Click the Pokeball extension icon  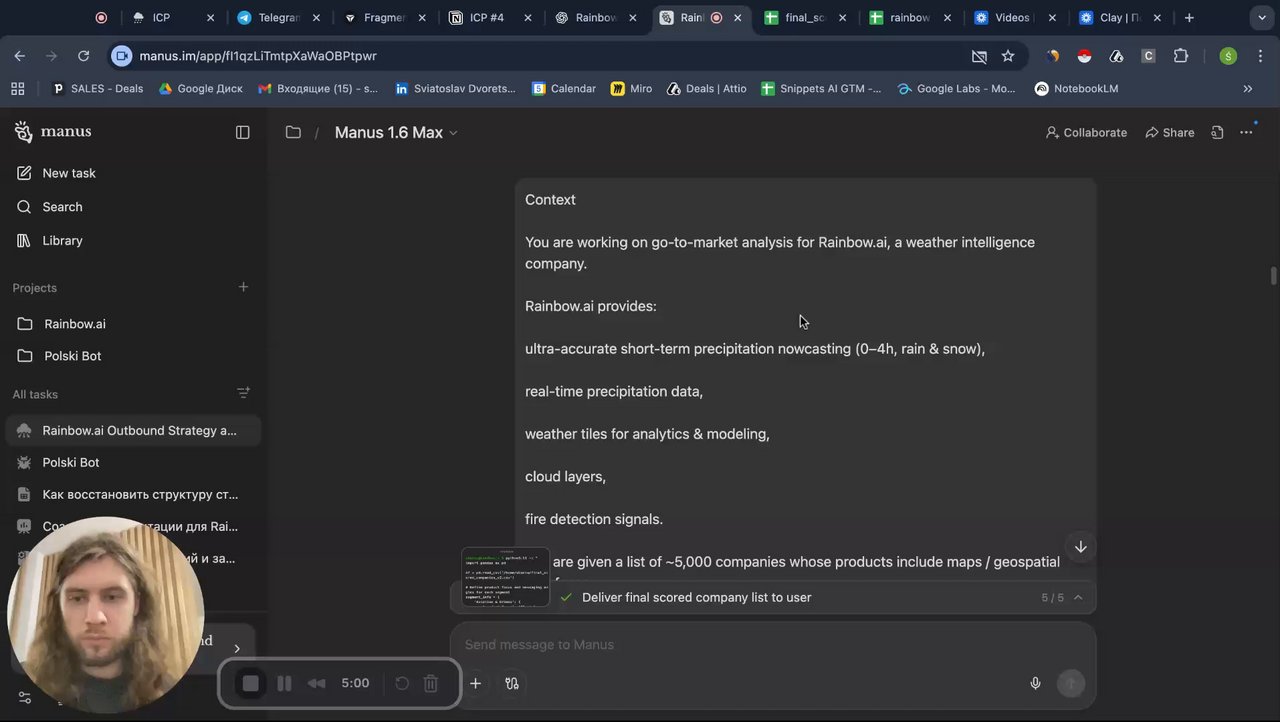click(x=1084, y=56)
